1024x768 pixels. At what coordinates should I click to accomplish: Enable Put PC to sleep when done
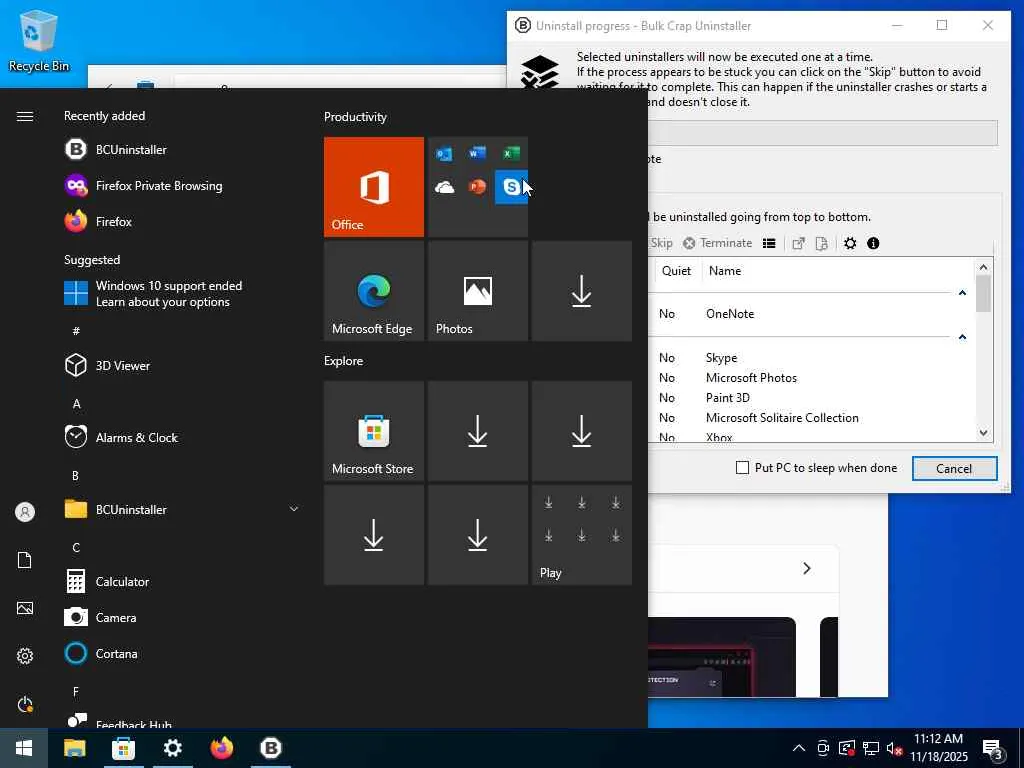click(x=743, y=468)
